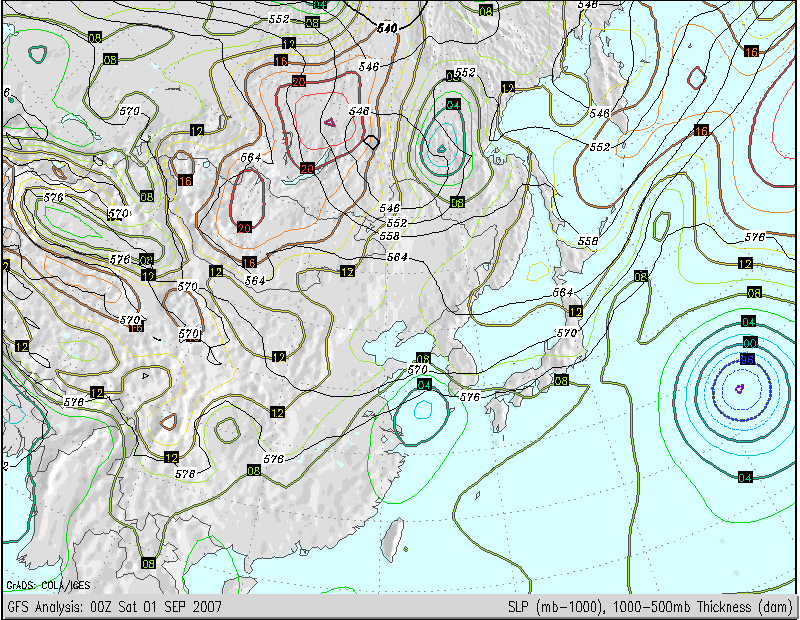Click the small cyan triangle low center marker
Image resolution: width=800 pixels, height=620 pixels.
tap(441, 149)
